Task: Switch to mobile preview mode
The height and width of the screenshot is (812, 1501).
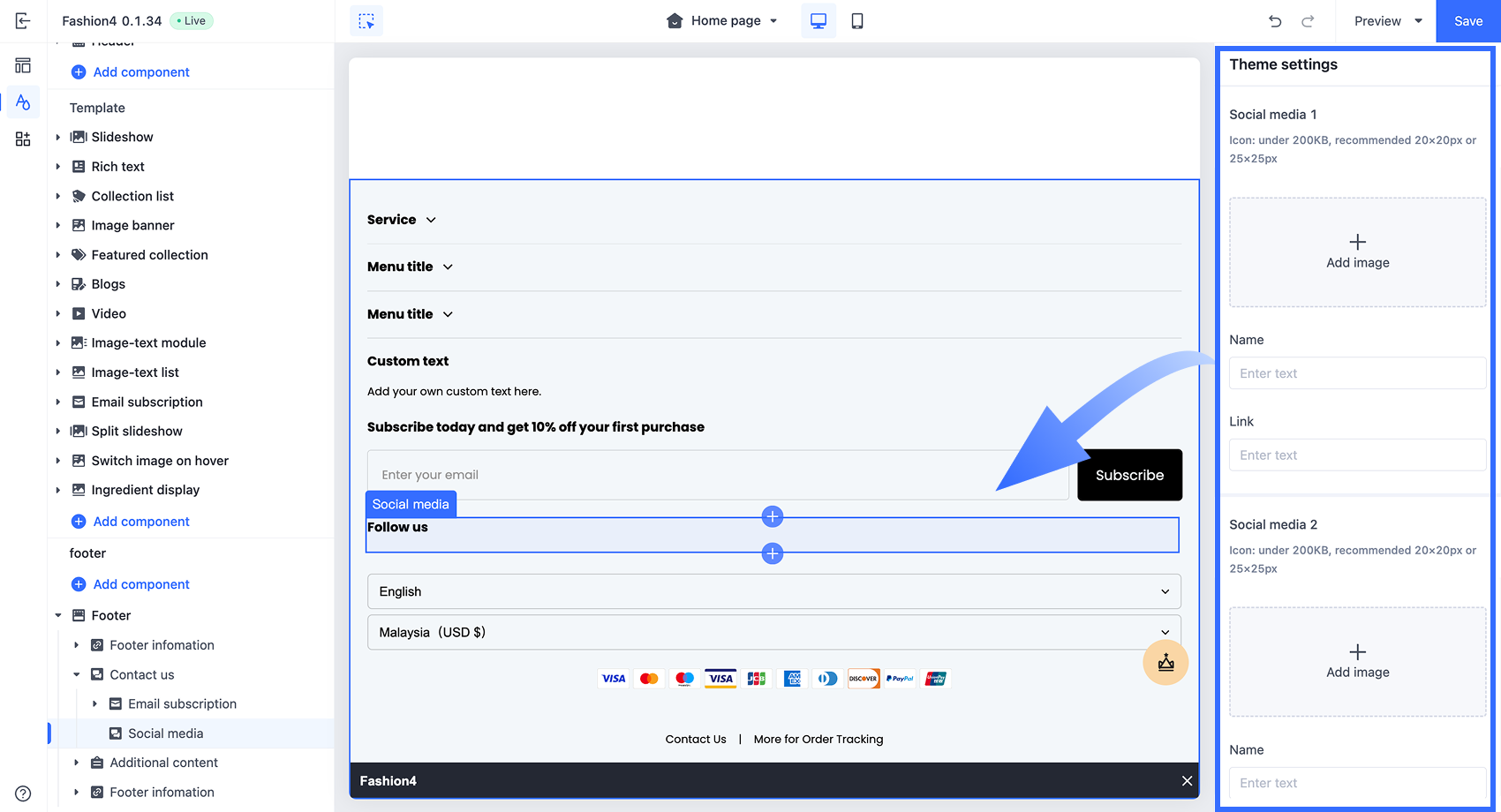Action: (x=856, y=21)
